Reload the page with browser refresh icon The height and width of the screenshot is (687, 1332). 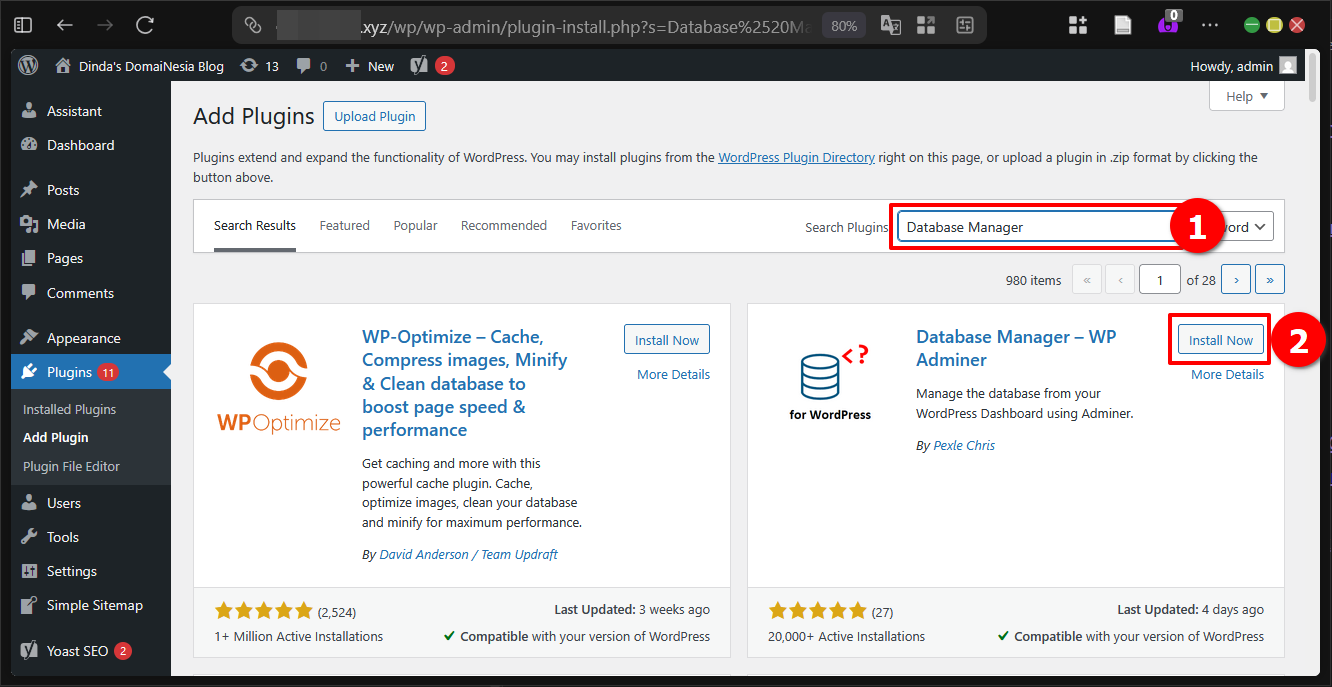click(142, 25)
